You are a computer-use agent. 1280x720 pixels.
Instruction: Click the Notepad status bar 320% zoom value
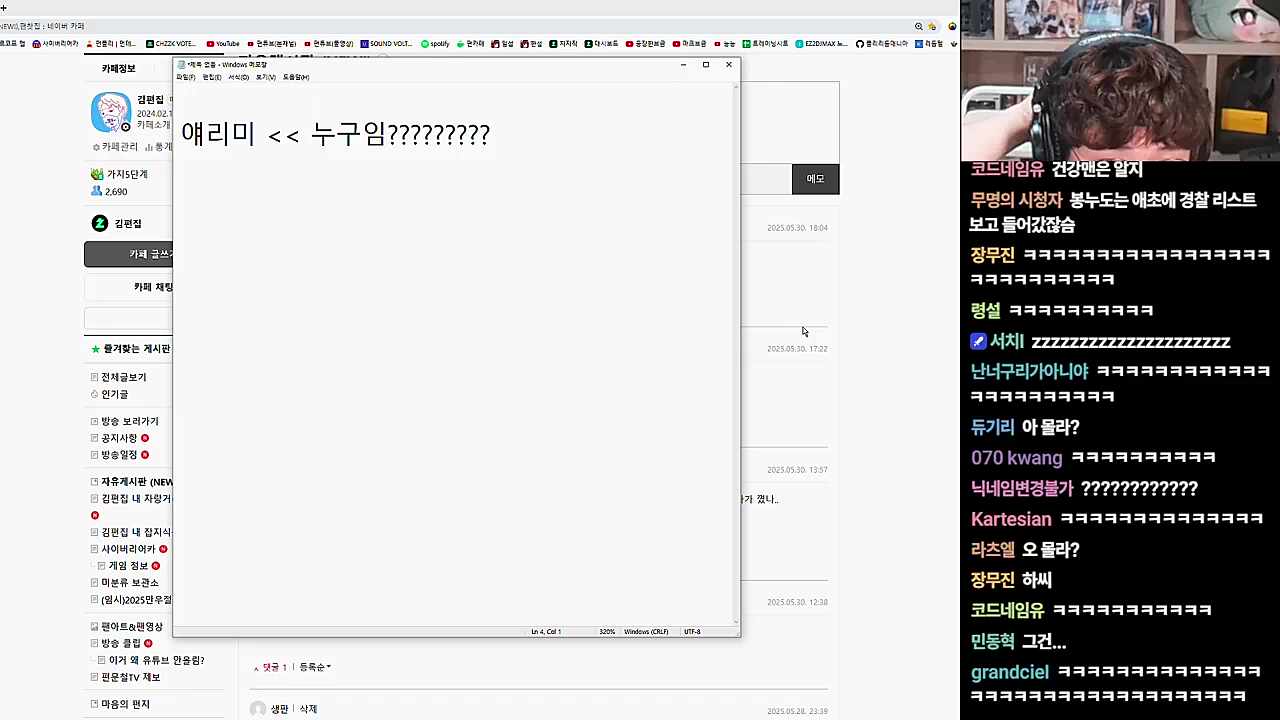click(x=607, y=632)
